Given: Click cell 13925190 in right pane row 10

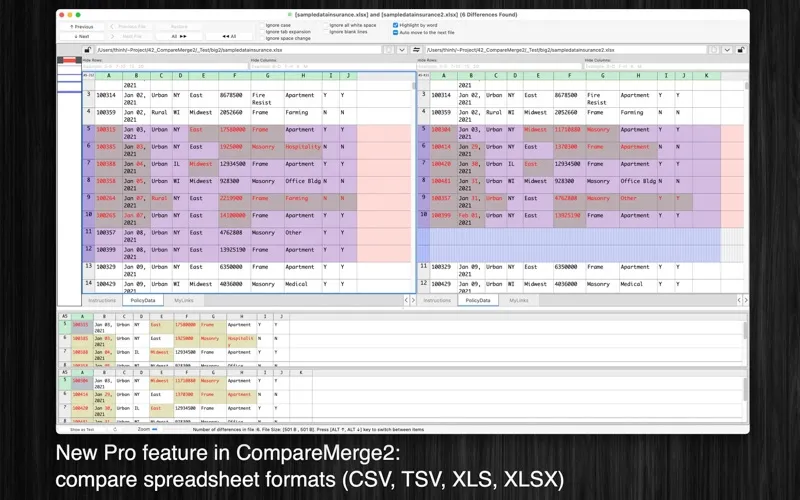Looking at the screenshot, I should 569,219.
